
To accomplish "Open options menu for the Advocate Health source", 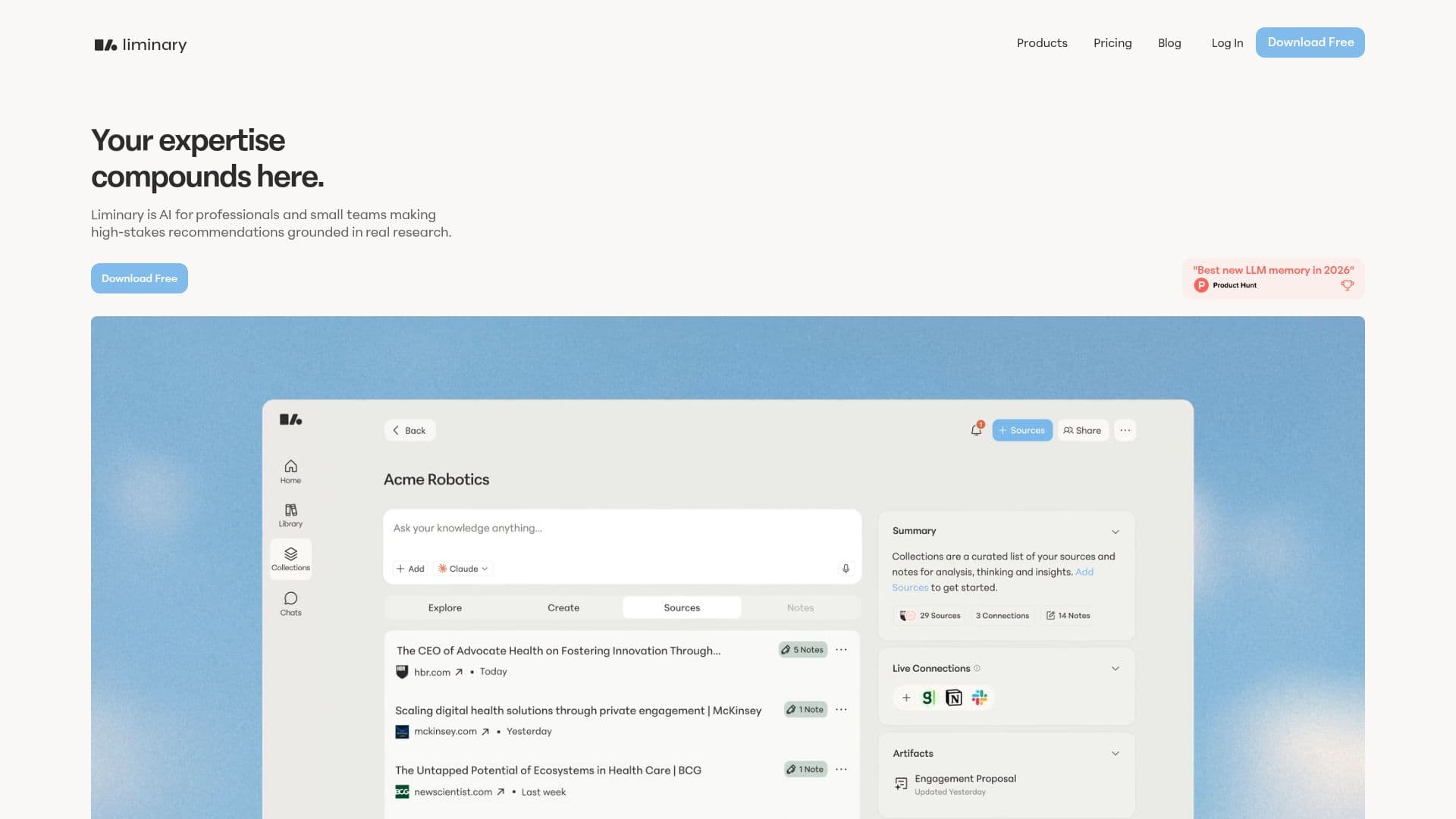I will coord(841,650).
